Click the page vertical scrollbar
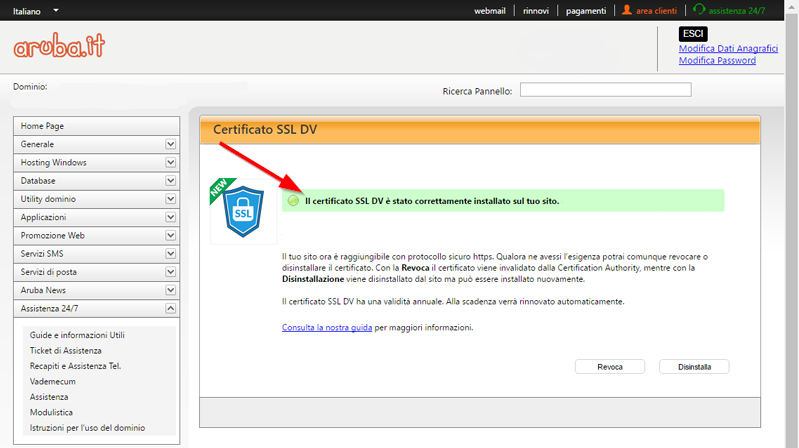Viewport: 799px width, 448px height. [791, 224]
